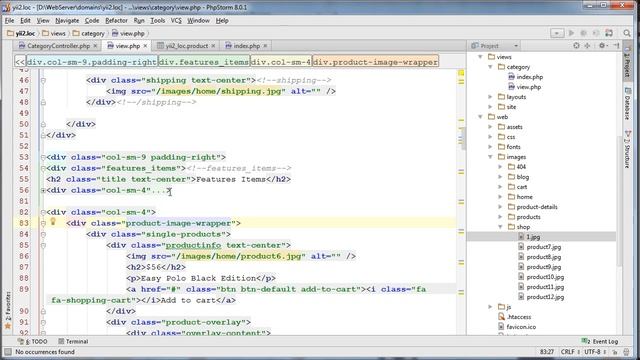Click the collapse all icon in Project panel

click(587, 46)
